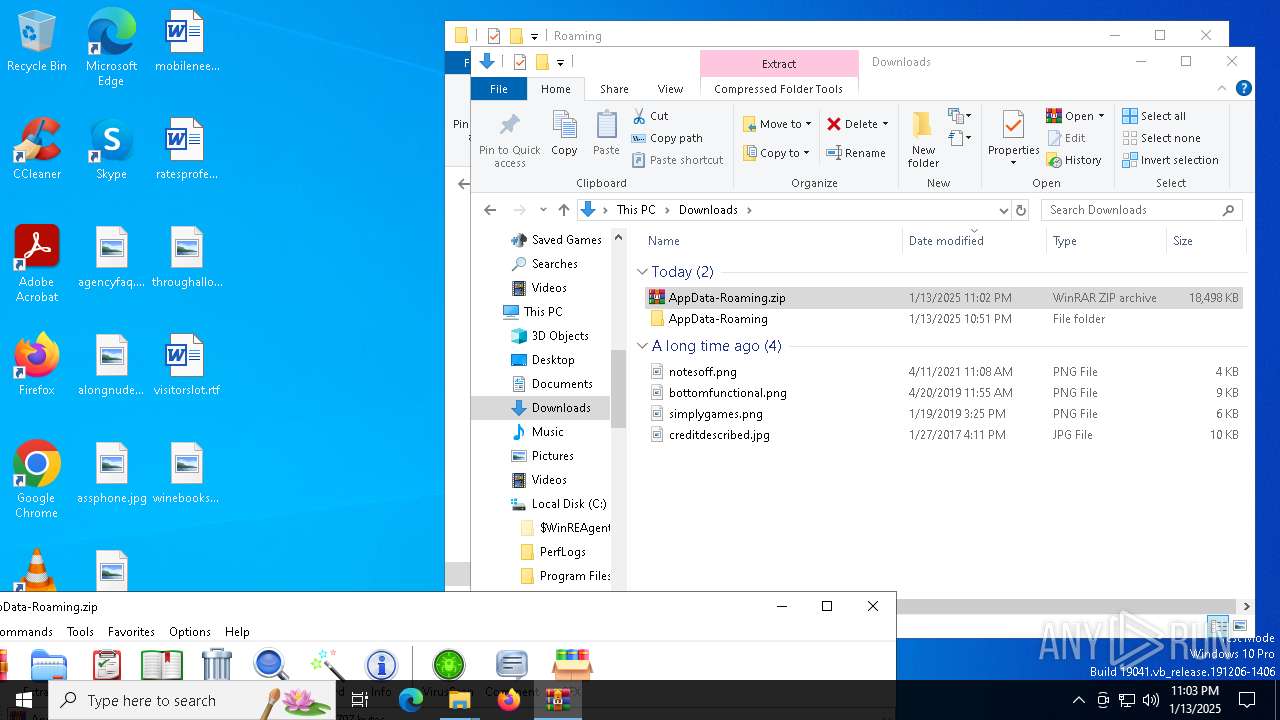The height and width of the screenshot is (720, 1280).
Task: Expand the Open button dropdown arrow
Action: pos(1101,116)
